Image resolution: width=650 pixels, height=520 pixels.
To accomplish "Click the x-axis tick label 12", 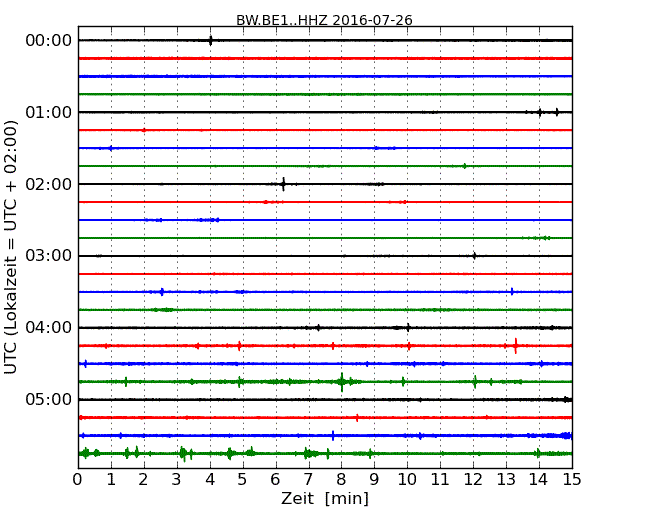I will click(x=473, y=480).
